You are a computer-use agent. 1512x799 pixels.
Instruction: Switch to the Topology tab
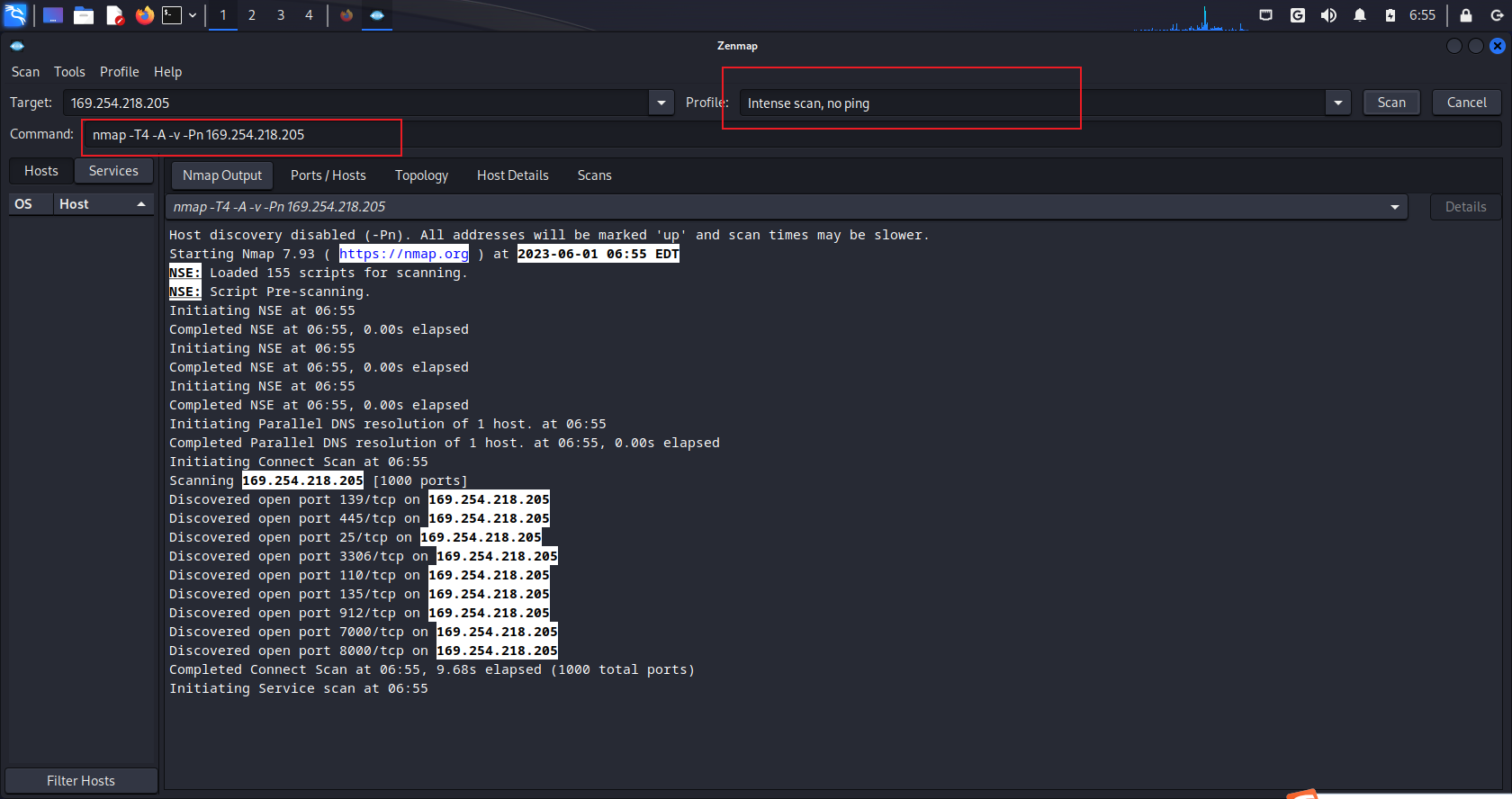point(421,175)
